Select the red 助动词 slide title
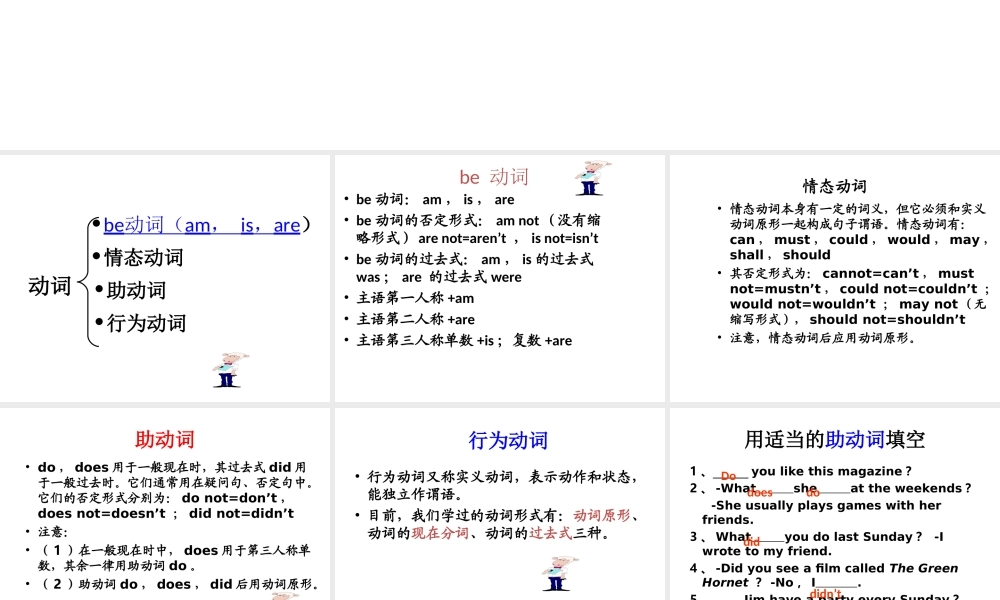1000x600 pixels. point(165,440)
